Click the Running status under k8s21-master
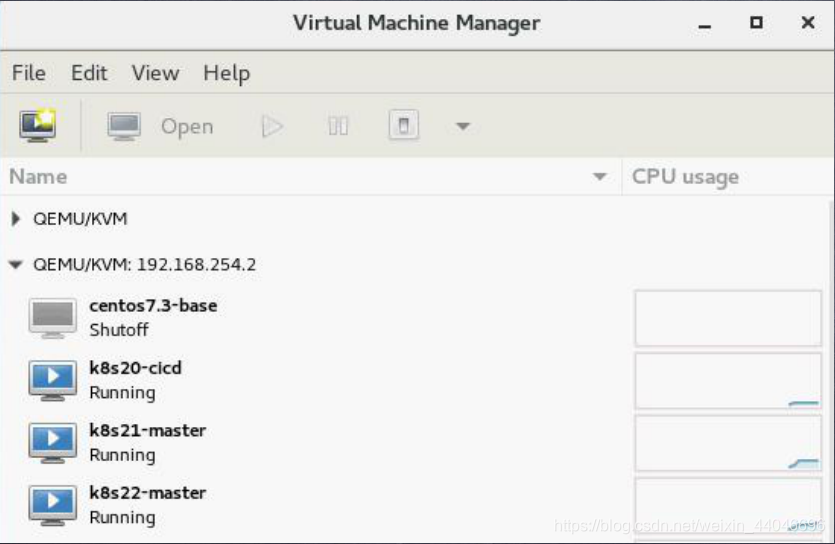This screenshot has height=544, width=835. [122, 455]
